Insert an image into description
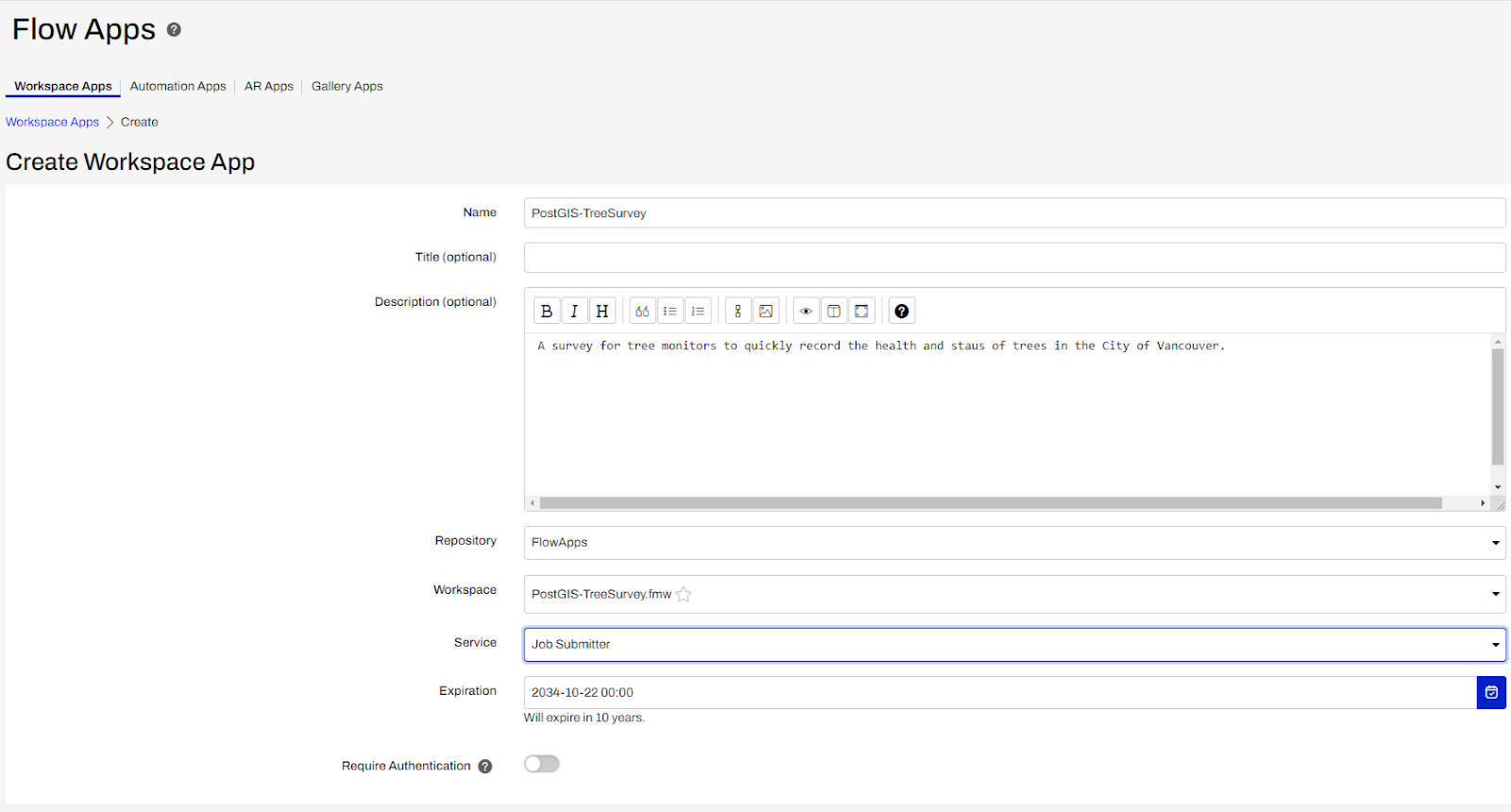The image size is (1511, 812). click(x=766, y=311)
